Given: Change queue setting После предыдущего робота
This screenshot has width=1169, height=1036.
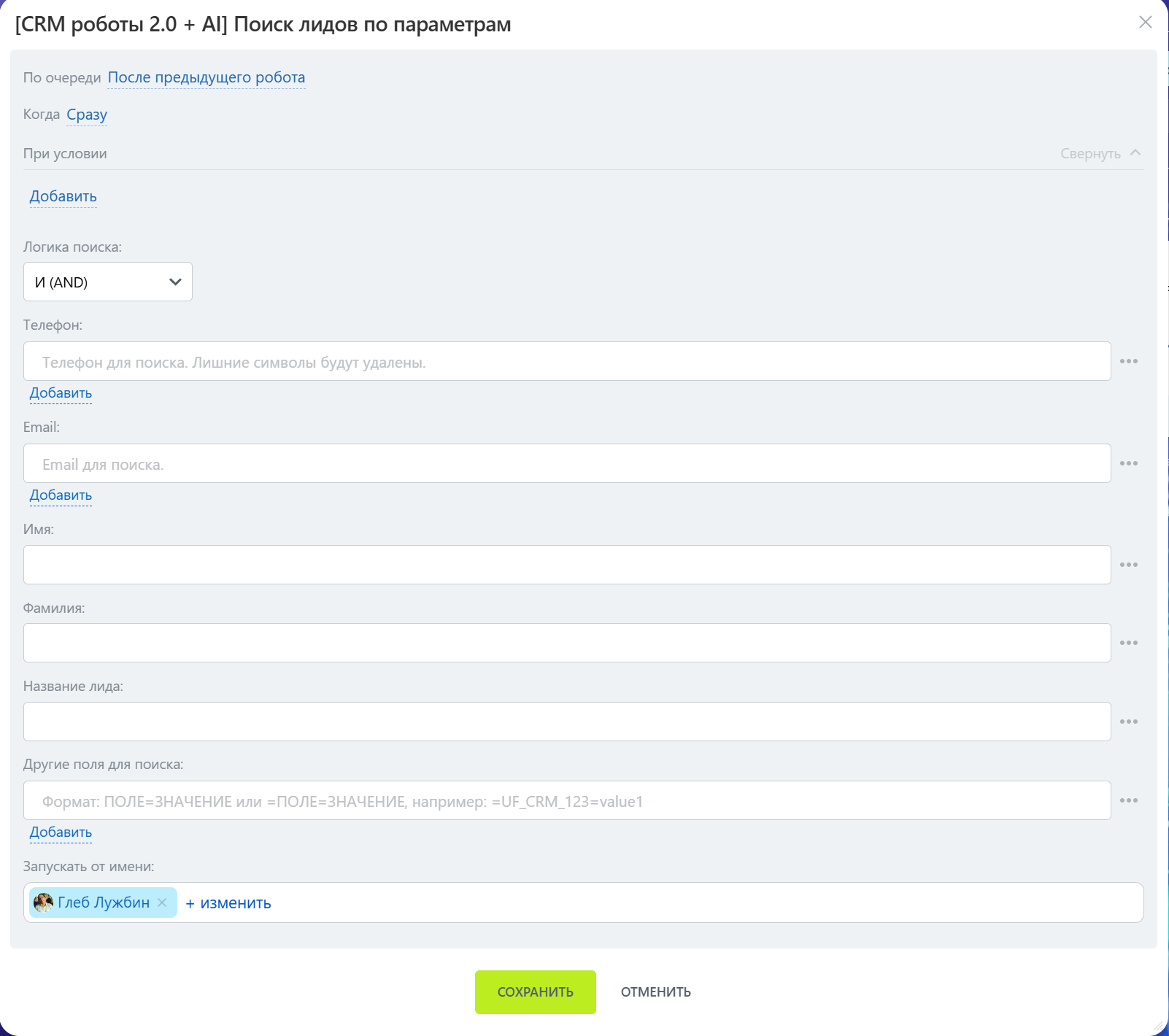Looking at the screenshot, I should (207, 77).
